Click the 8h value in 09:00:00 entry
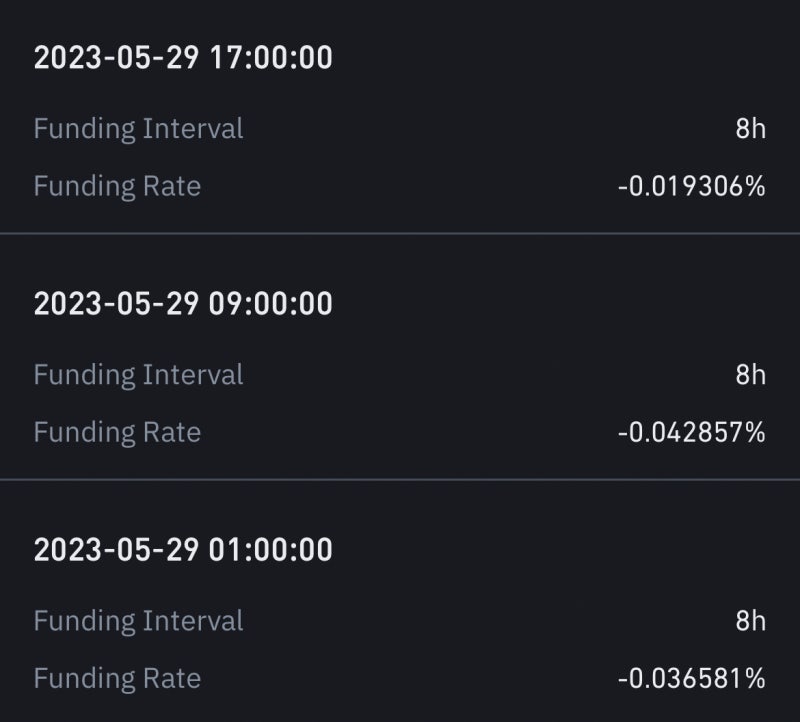 click(x=751, y=375)
